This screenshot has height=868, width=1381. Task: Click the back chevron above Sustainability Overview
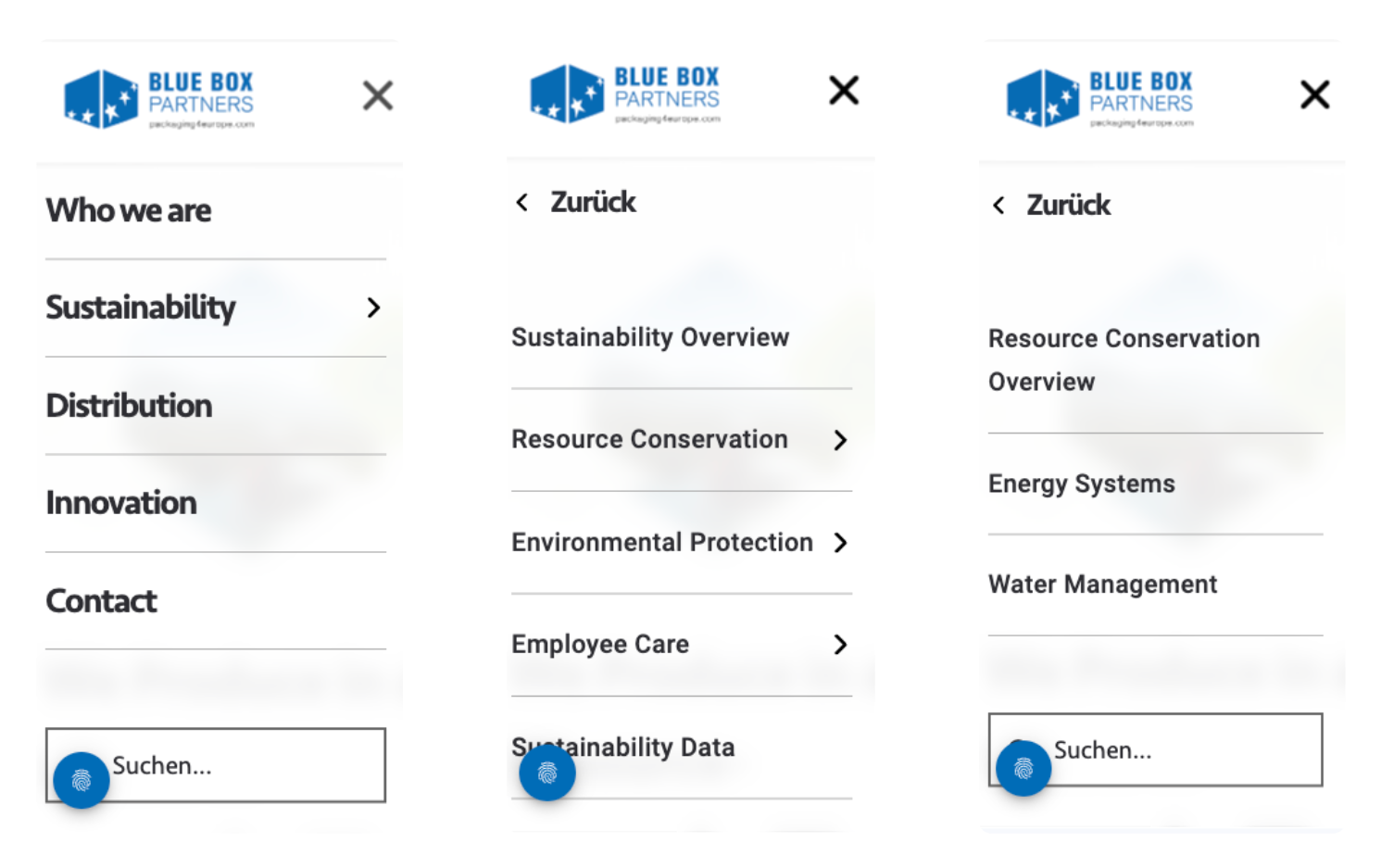pyautogui.click(x=523, y=202)
